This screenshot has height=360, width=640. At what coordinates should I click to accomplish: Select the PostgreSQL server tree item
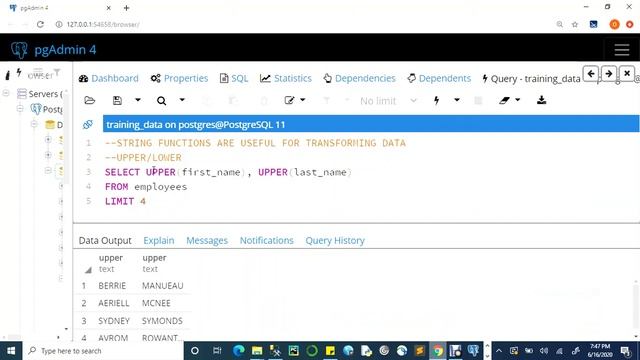47,109
